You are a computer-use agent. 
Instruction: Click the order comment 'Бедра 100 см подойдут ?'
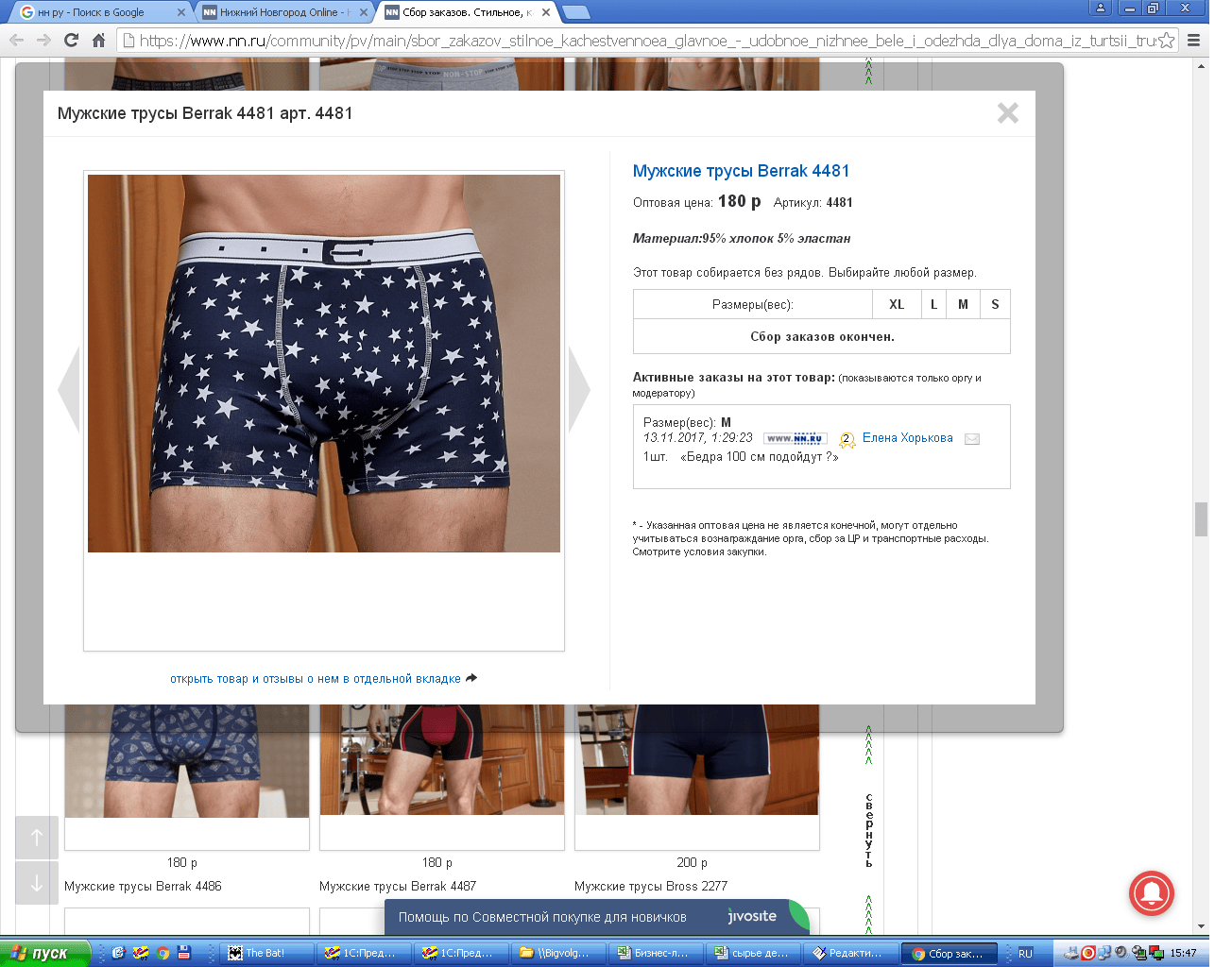[760, 457]
